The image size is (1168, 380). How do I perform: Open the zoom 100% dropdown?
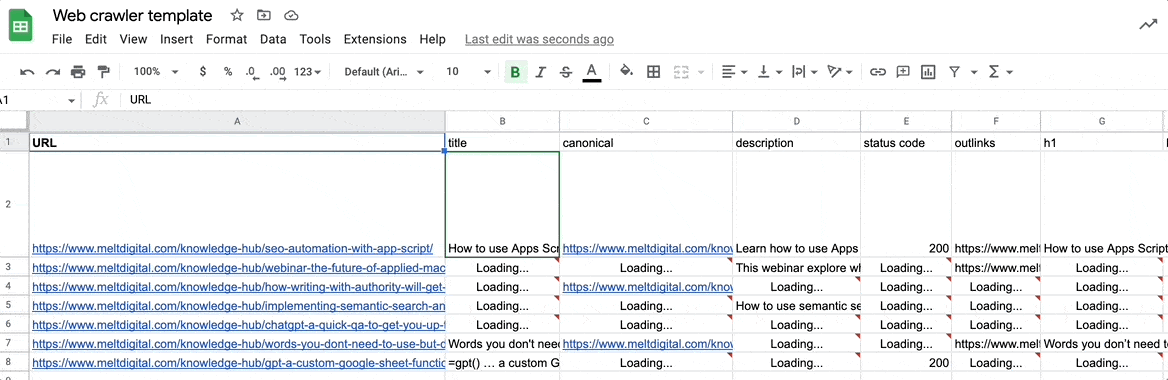click(156, 72)
